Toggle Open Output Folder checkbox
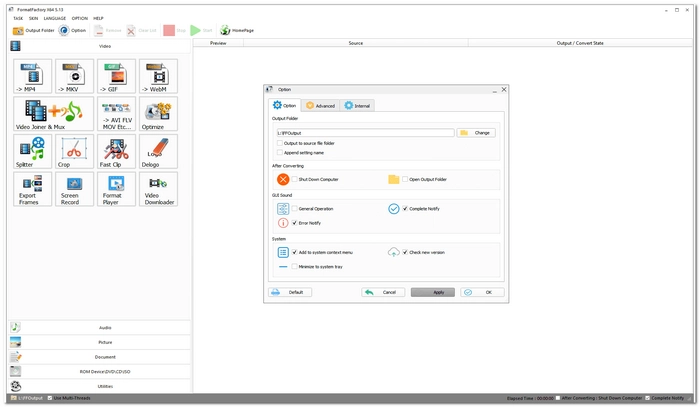The height and width of the screenshot is (407, 700). point(405,179)
